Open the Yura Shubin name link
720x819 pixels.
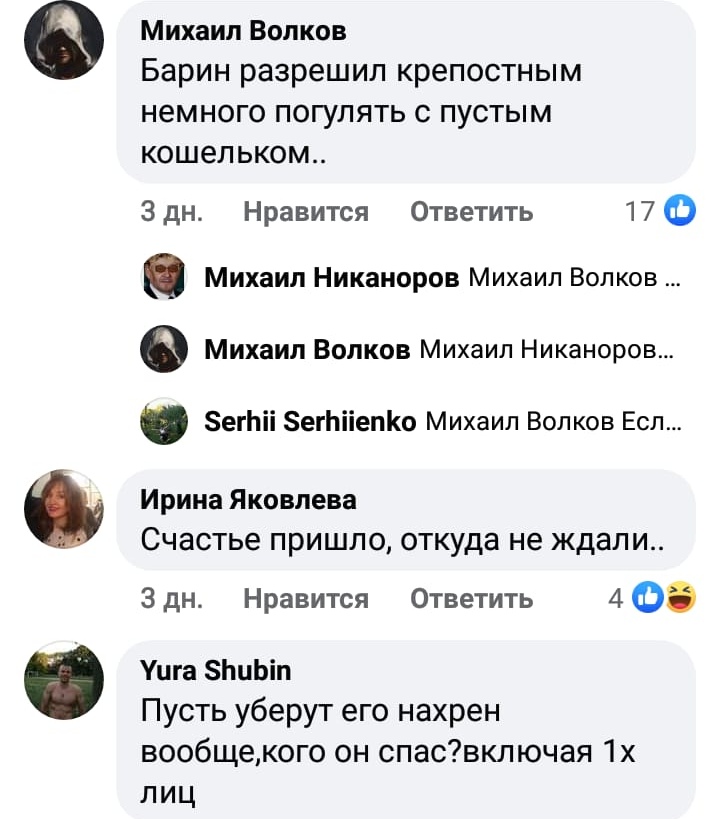point(215,670)
